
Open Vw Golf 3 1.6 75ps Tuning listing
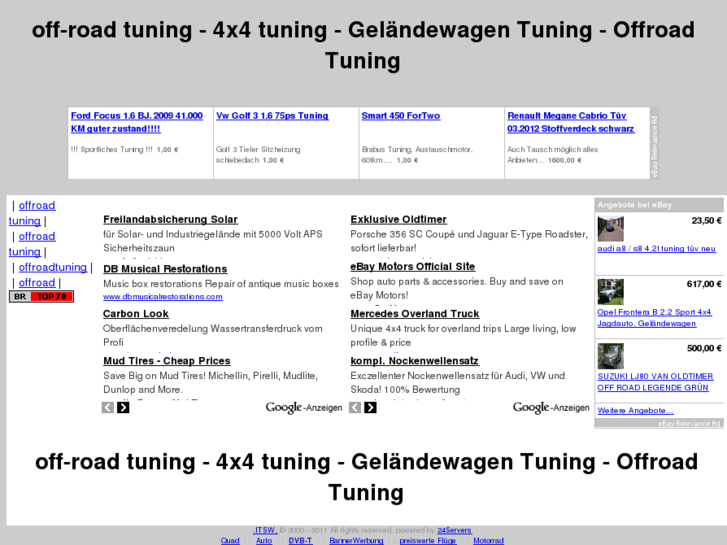(272, 116)
